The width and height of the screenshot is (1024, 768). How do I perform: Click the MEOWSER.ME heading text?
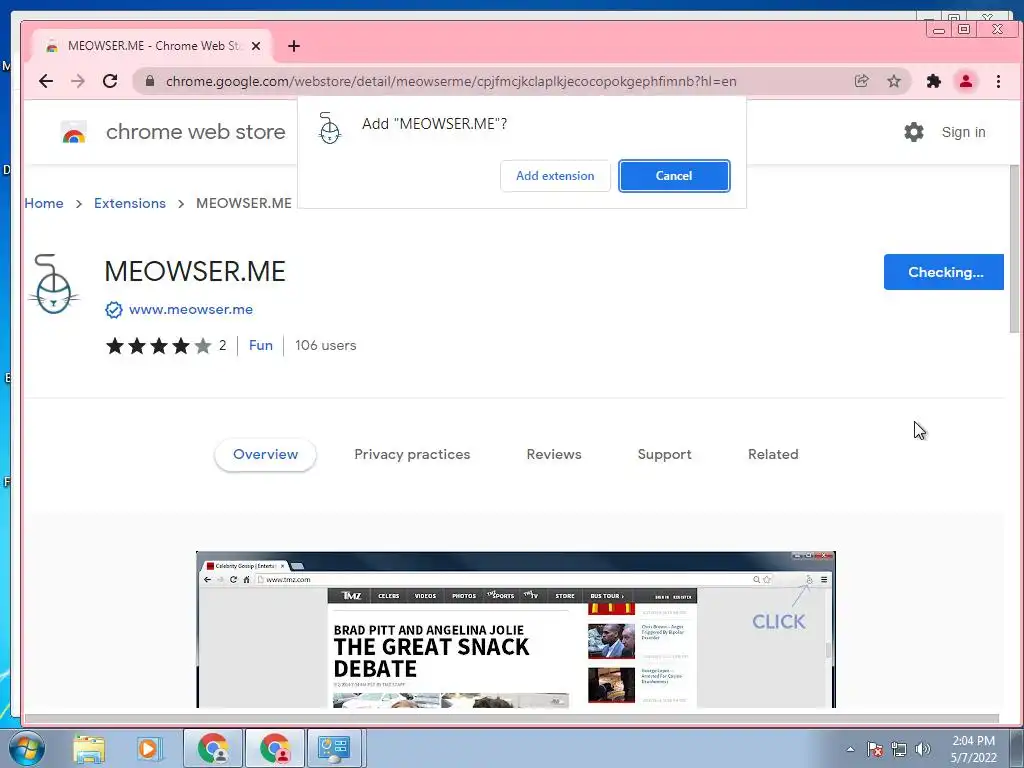(x=195, y=271)
